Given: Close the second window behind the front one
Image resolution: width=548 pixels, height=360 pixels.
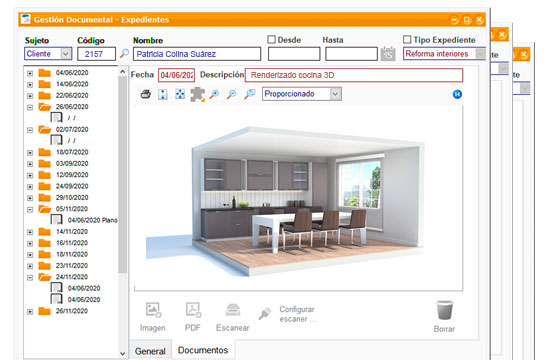Looking at the screenshot, I should click(502, 35).
